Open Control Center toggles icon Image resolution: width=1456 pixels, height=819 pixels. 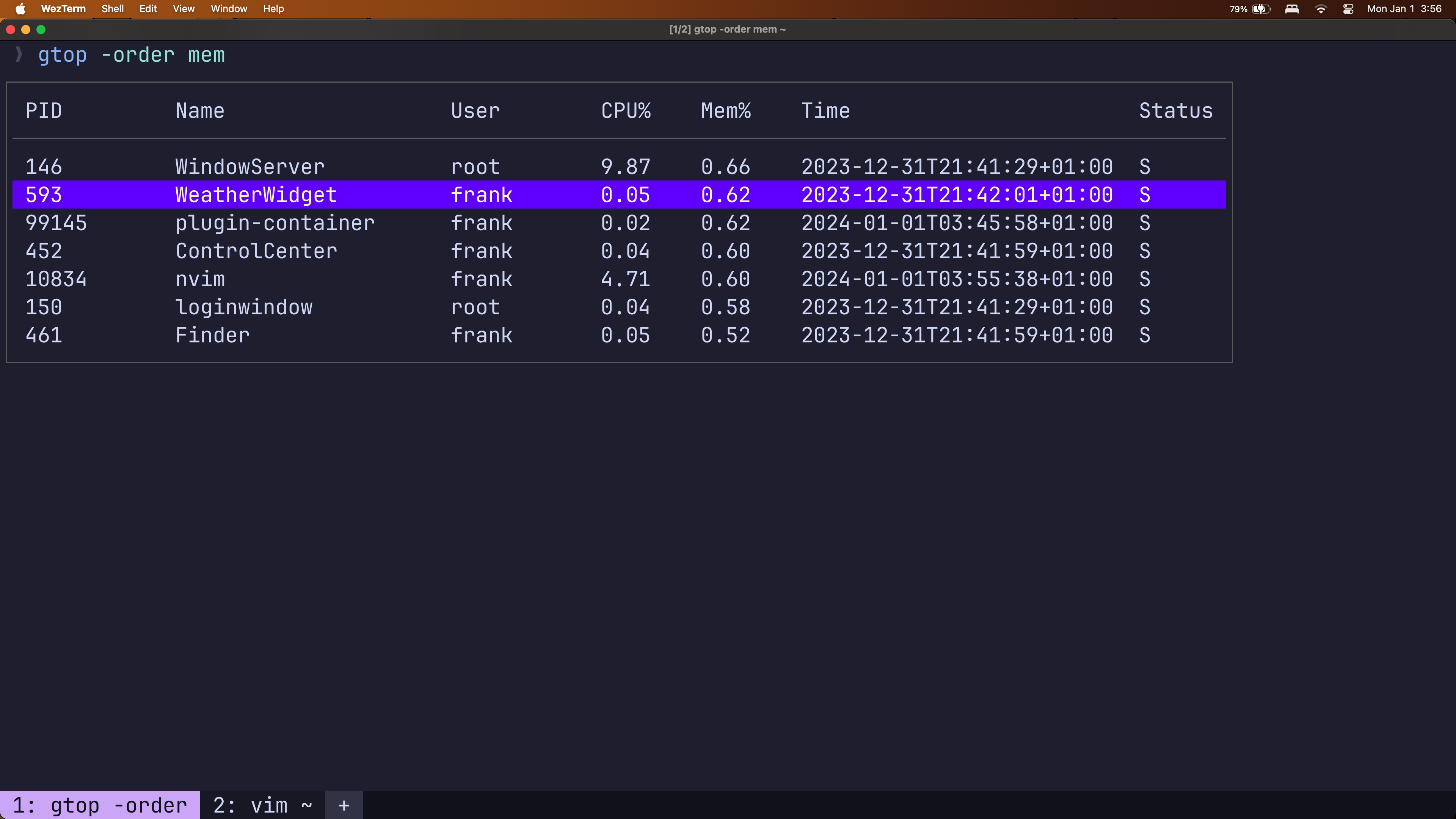tap(1348, 8)
